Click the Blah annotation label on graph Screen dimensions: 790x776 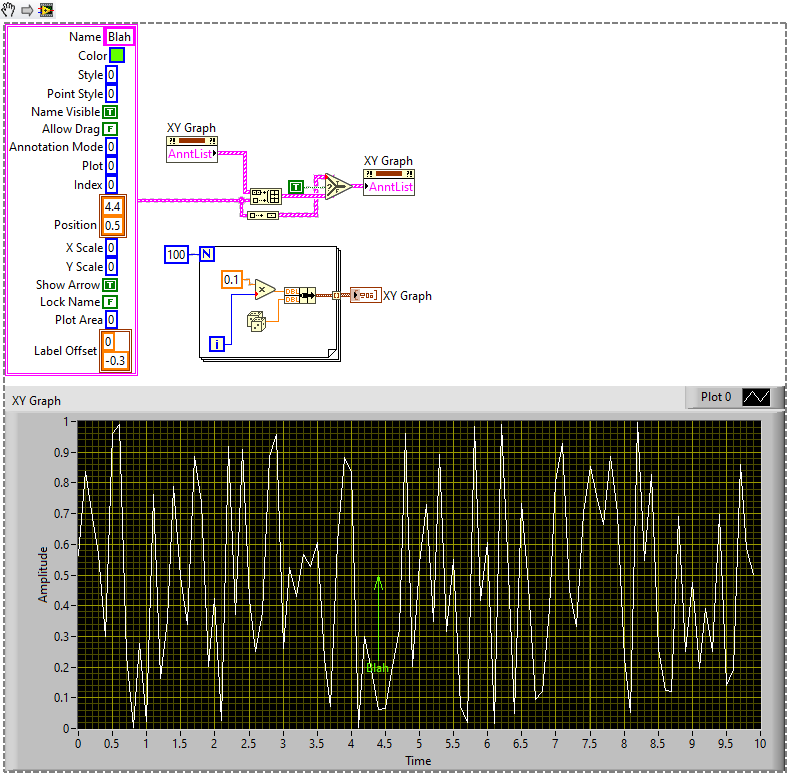(377, 668)
